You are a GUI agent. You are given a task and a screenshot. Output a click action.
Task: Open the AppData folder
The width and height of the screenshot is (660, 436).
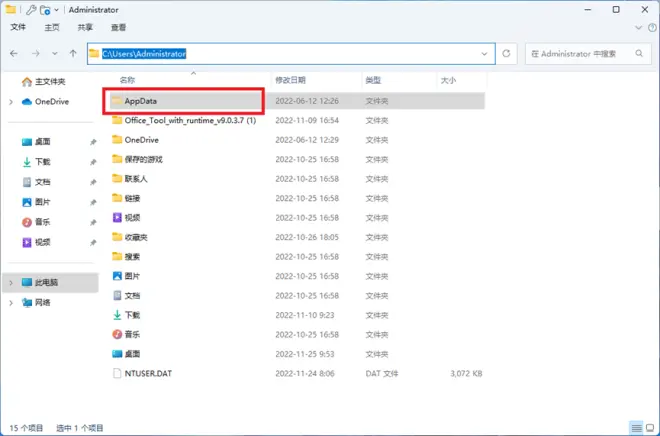141,101
